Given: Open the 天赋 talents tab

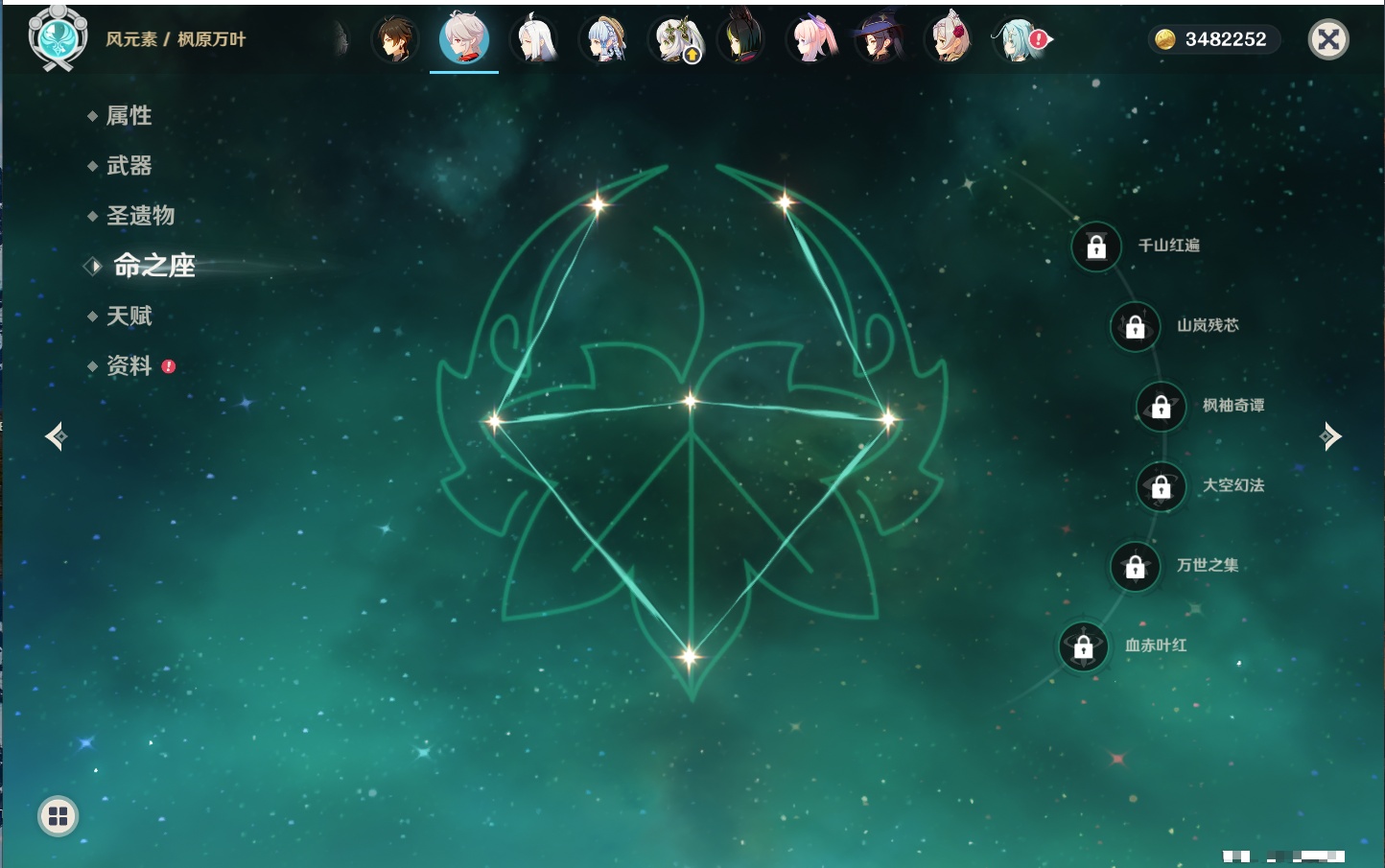Looking at the screenshot, I should 129,316.
